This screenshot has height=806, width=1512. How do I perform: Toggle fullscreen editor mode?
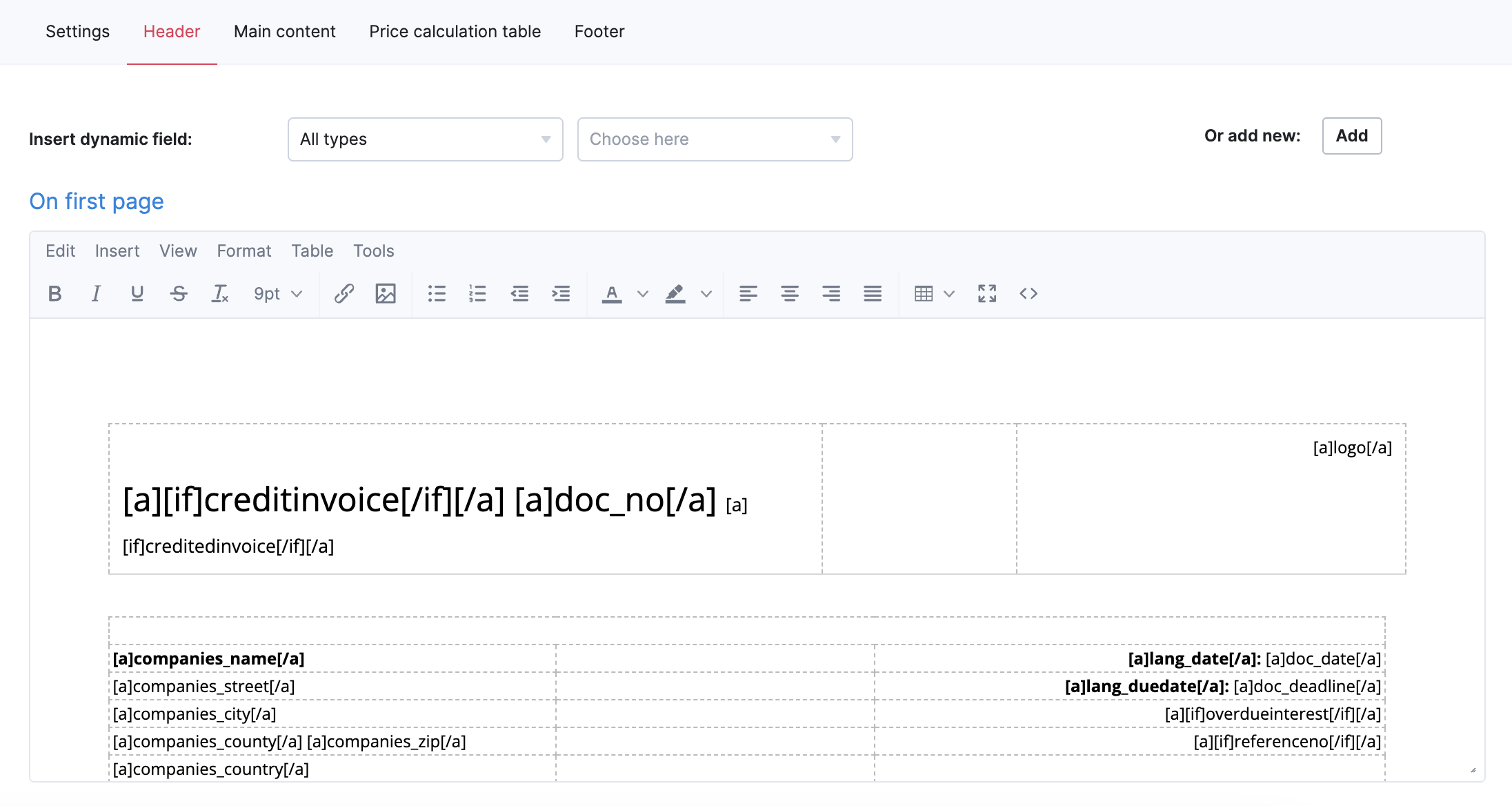[987, 294]
